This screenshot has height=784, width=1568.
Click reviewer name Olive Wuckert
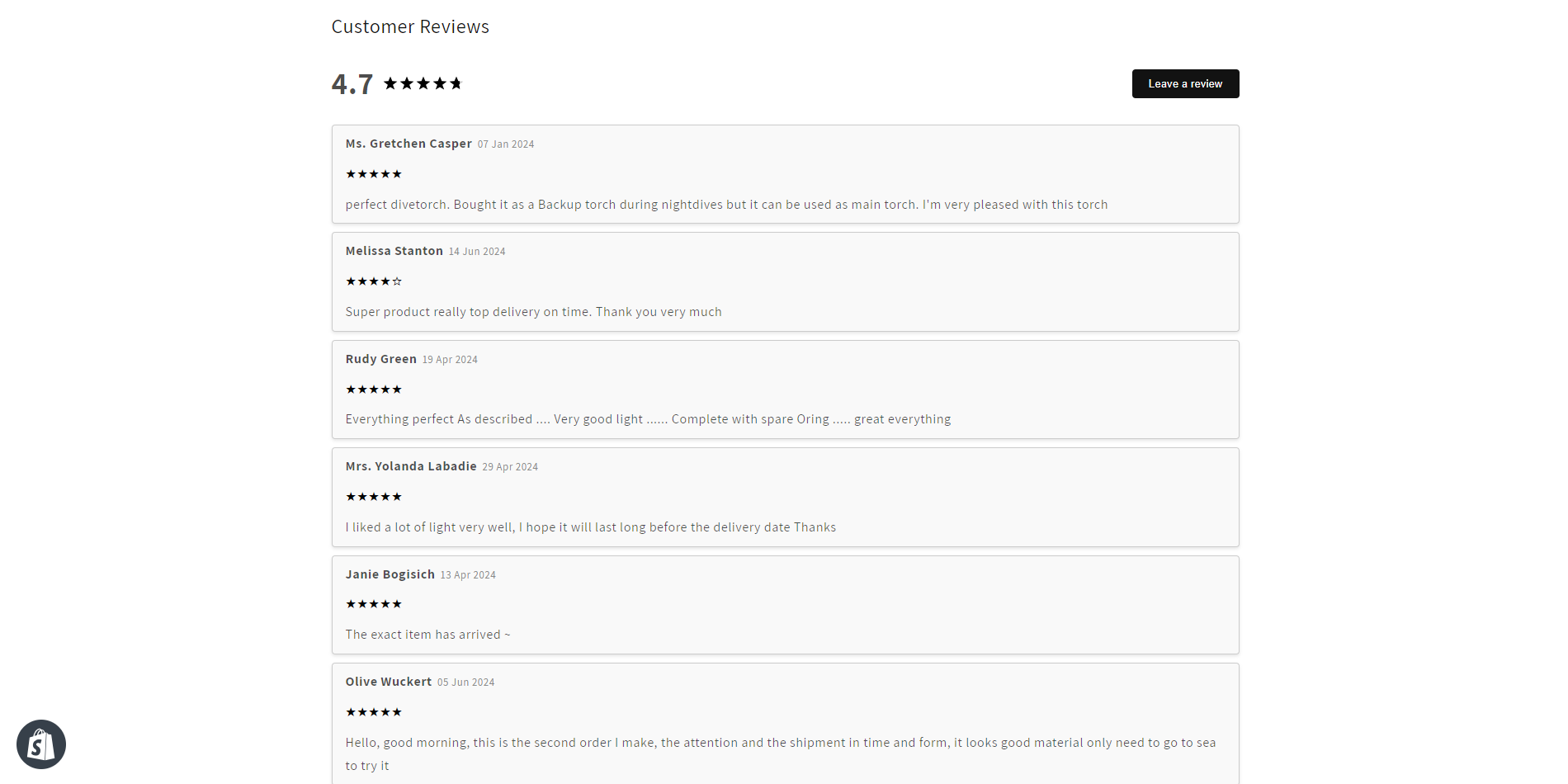click(389, 682)
